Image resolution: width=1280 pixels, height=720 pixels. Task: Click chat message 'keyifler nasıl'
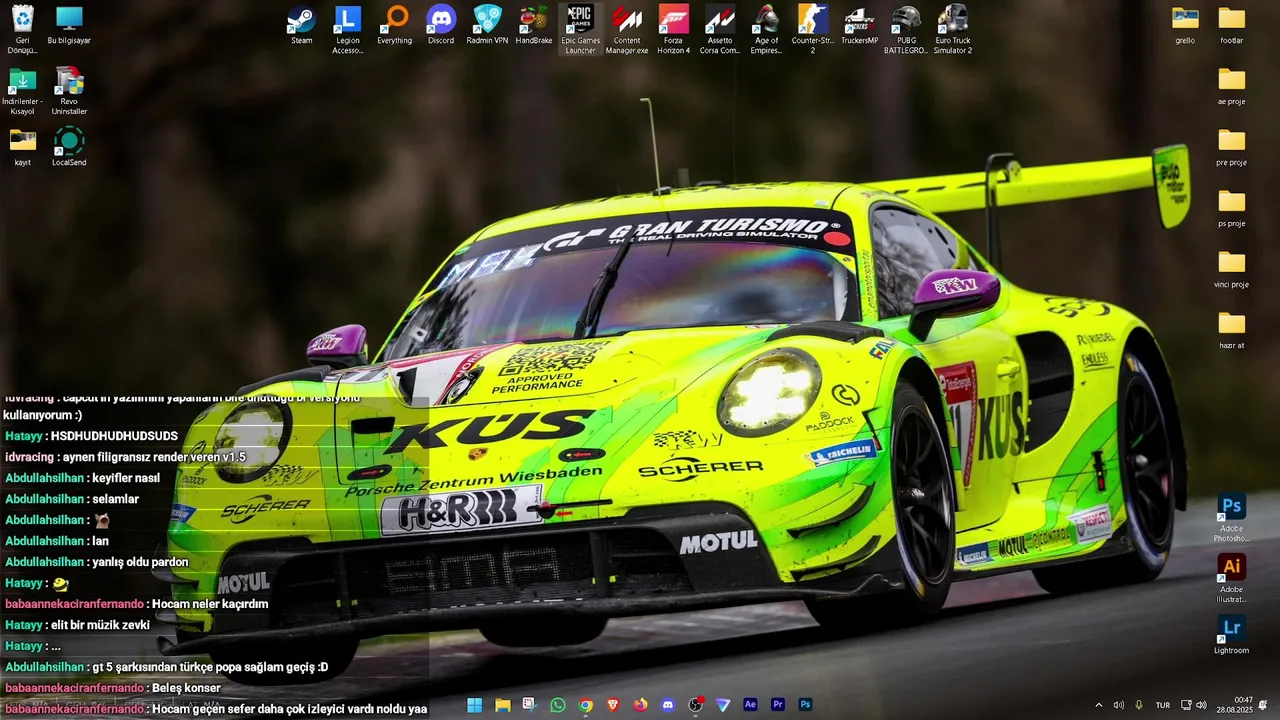pos(126,478)
